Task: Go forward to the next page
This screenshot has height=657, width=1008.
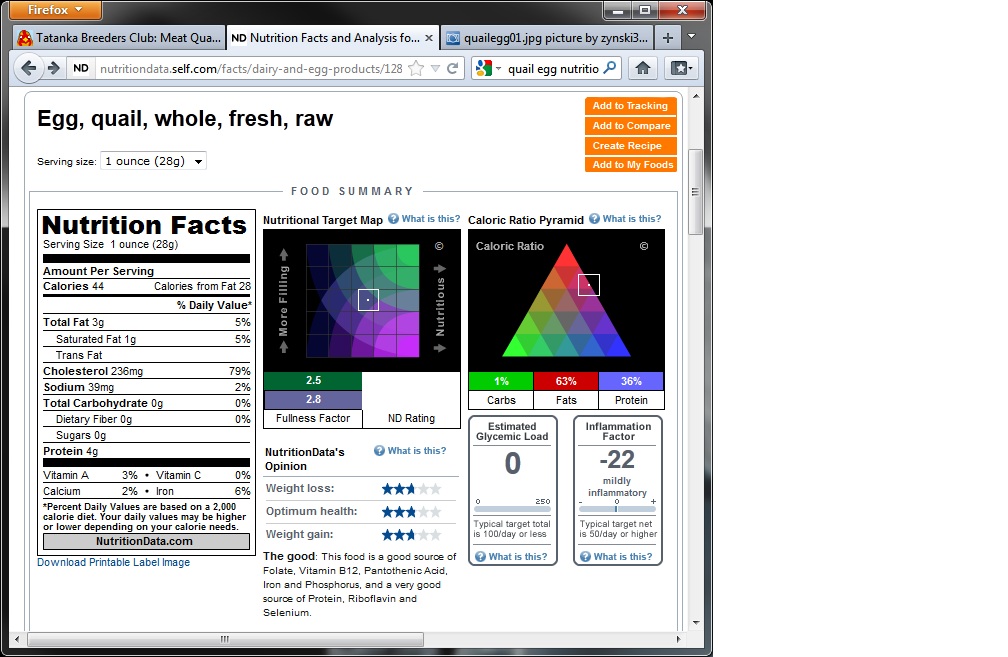Action: tap(54, 68)
